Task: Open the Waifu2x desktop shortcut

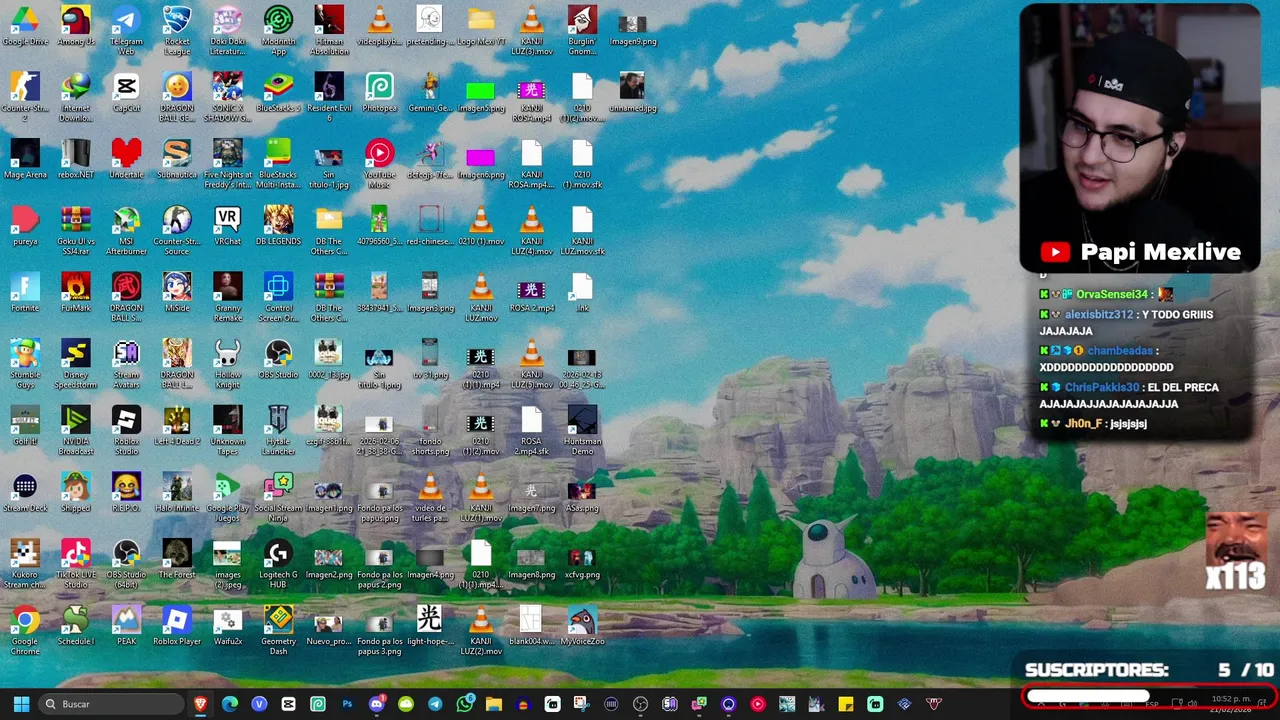Action: [227, 627]
